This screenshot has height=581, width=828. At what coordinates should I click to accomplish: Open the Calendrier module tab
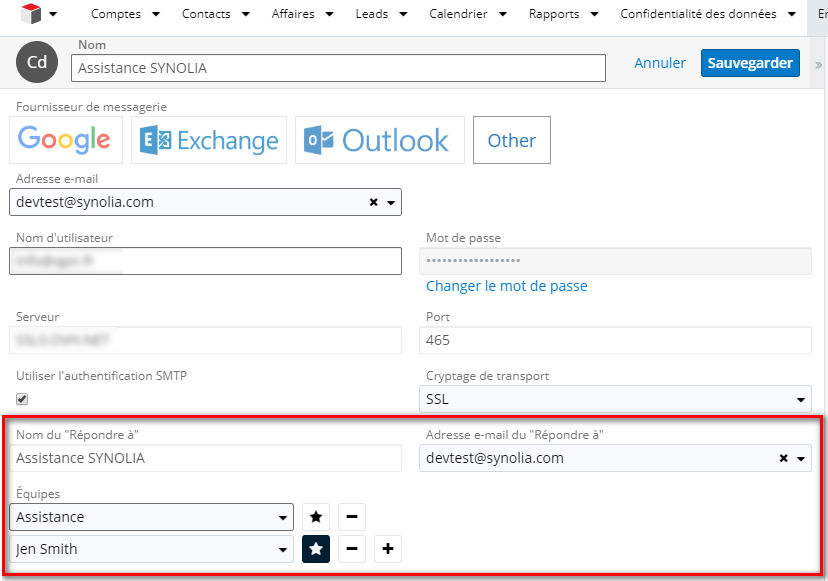(x=458, y=14)
